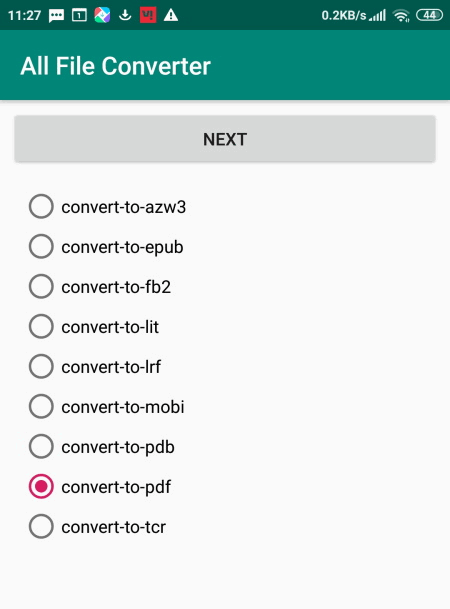Image resolution: width=450 pixels, height=609 pixels.
Task: Select the convert-to-lrf radio button
Action: pos(95,367)
